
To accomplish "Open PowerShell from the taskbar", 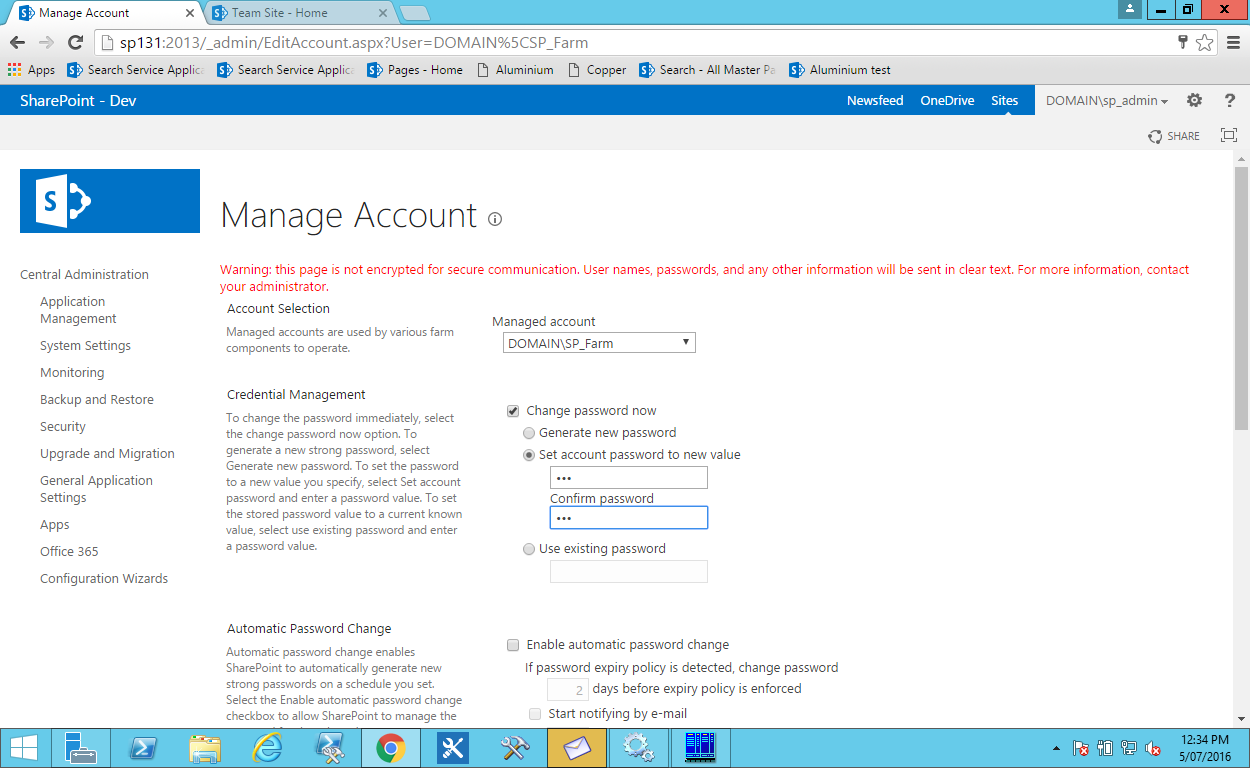I will 142,747.
